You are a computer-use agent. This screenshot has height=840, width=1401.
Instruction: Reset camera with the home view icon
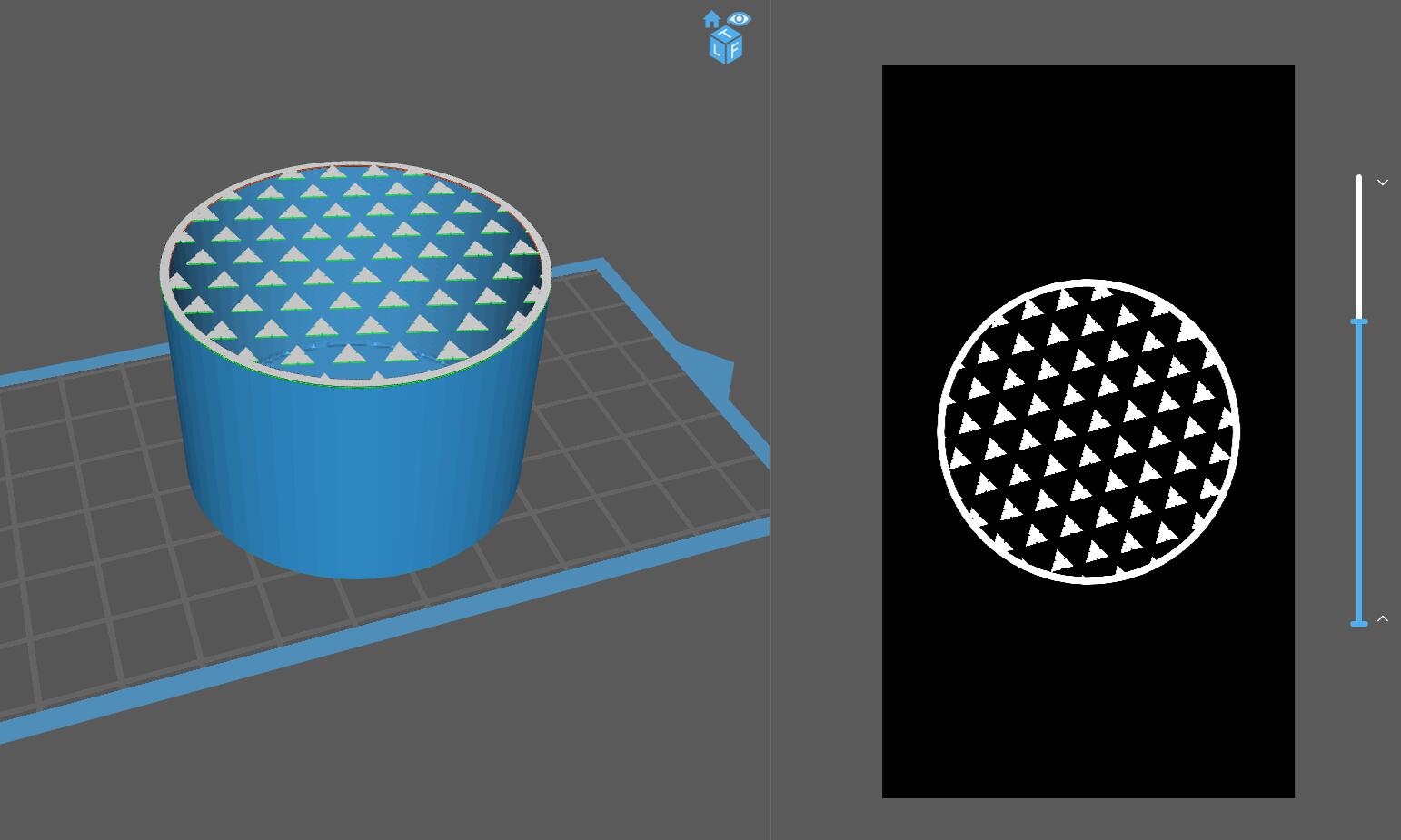click(x=711, y=19)
